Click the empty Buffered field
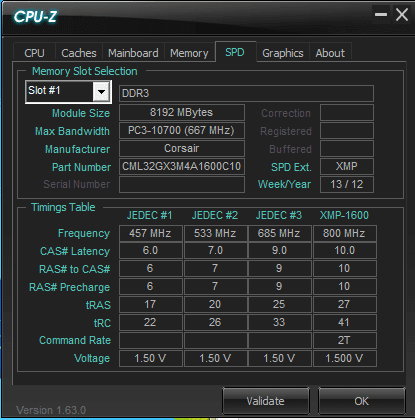Viewport: 415px width, 420px height. [x=347, y=148]
